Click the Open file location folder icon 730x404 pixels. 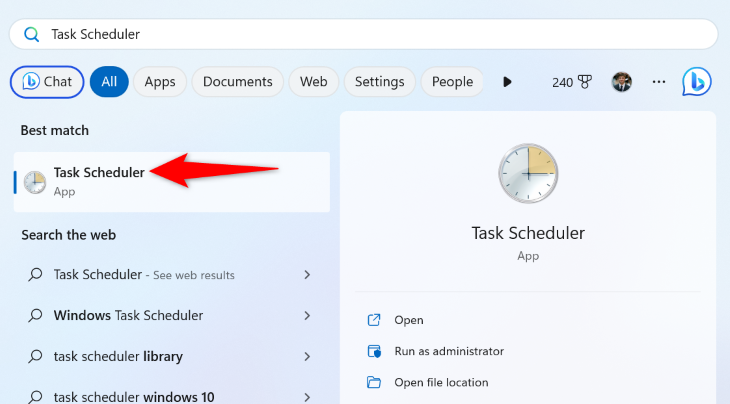[374, 382]
